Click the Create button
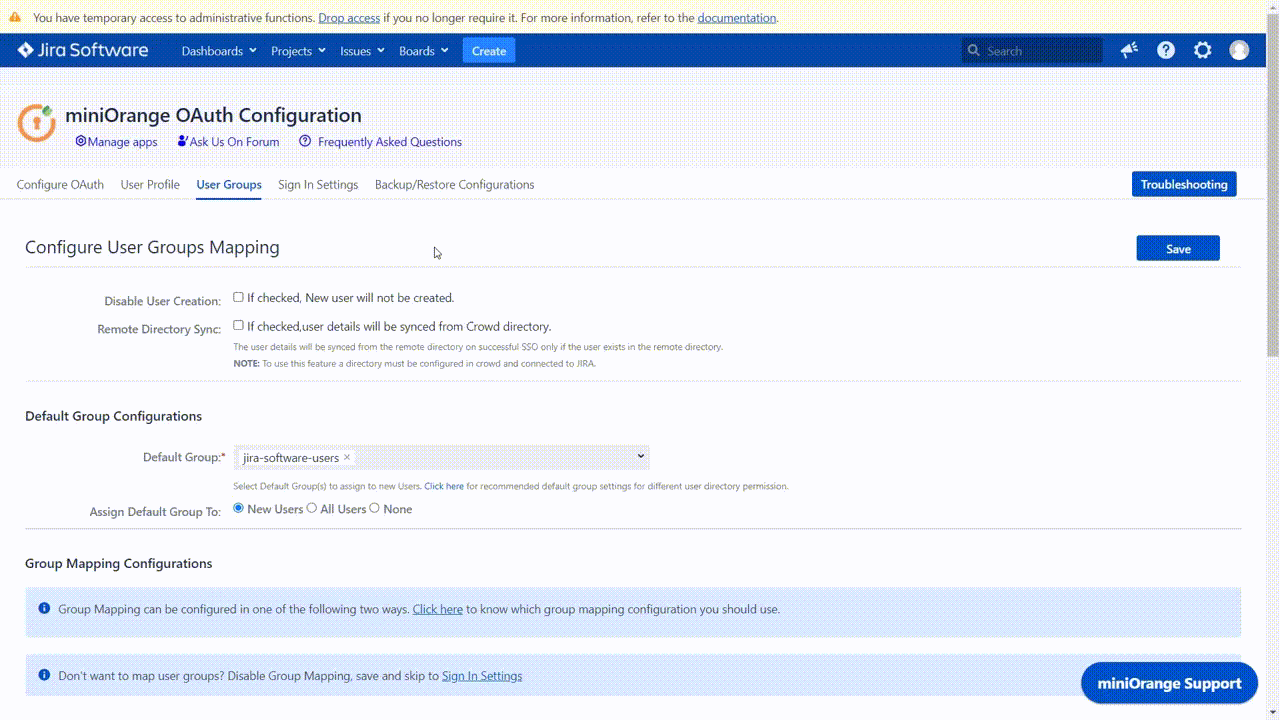Image resolution: width=1280 pixels, height=720 pixels. [489, 51]
